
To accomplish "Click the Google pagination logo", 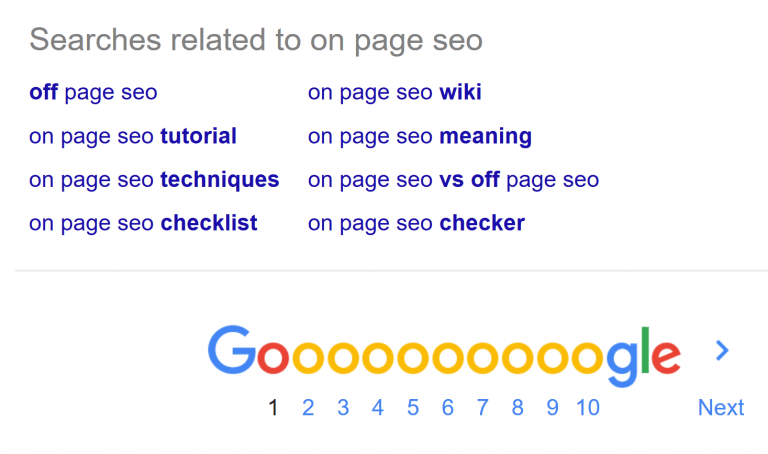I will 444,355.
